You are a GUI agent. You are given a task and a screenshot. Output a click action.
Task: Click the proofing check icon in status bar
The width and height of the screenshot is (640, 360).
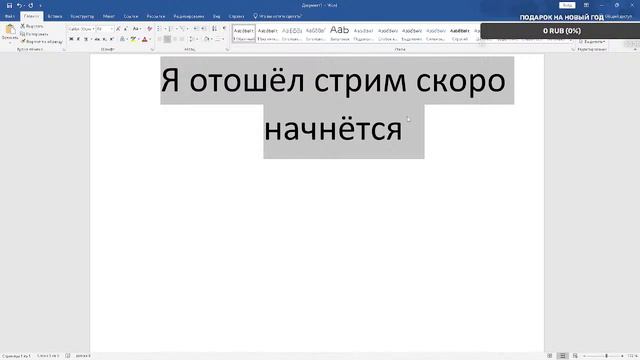coord(68,356)
